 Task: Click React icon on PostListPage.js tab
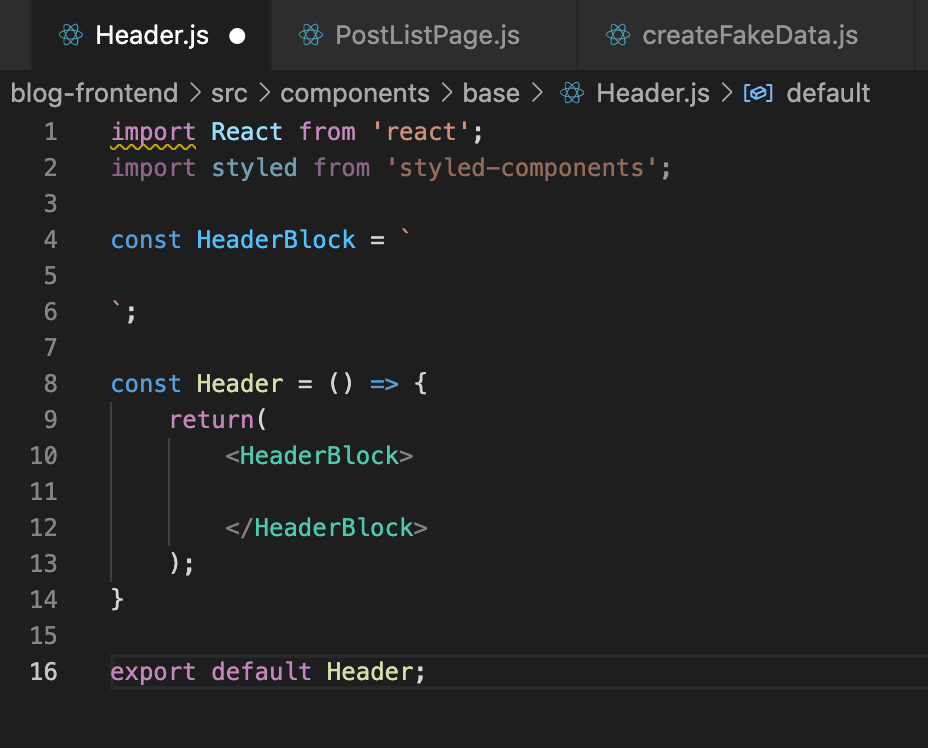(311, 36)
